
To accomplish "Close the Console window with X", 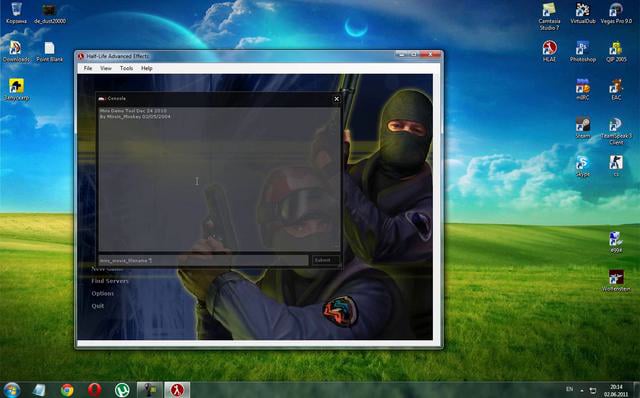I will [336, 99].
